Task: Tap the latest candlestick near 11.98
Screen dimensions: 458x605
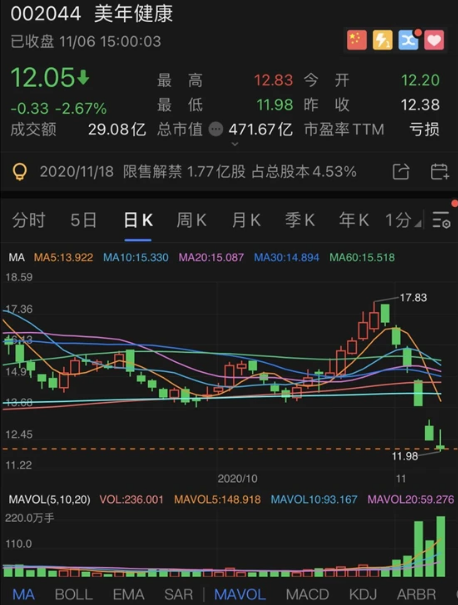Action: pos(440,440)
